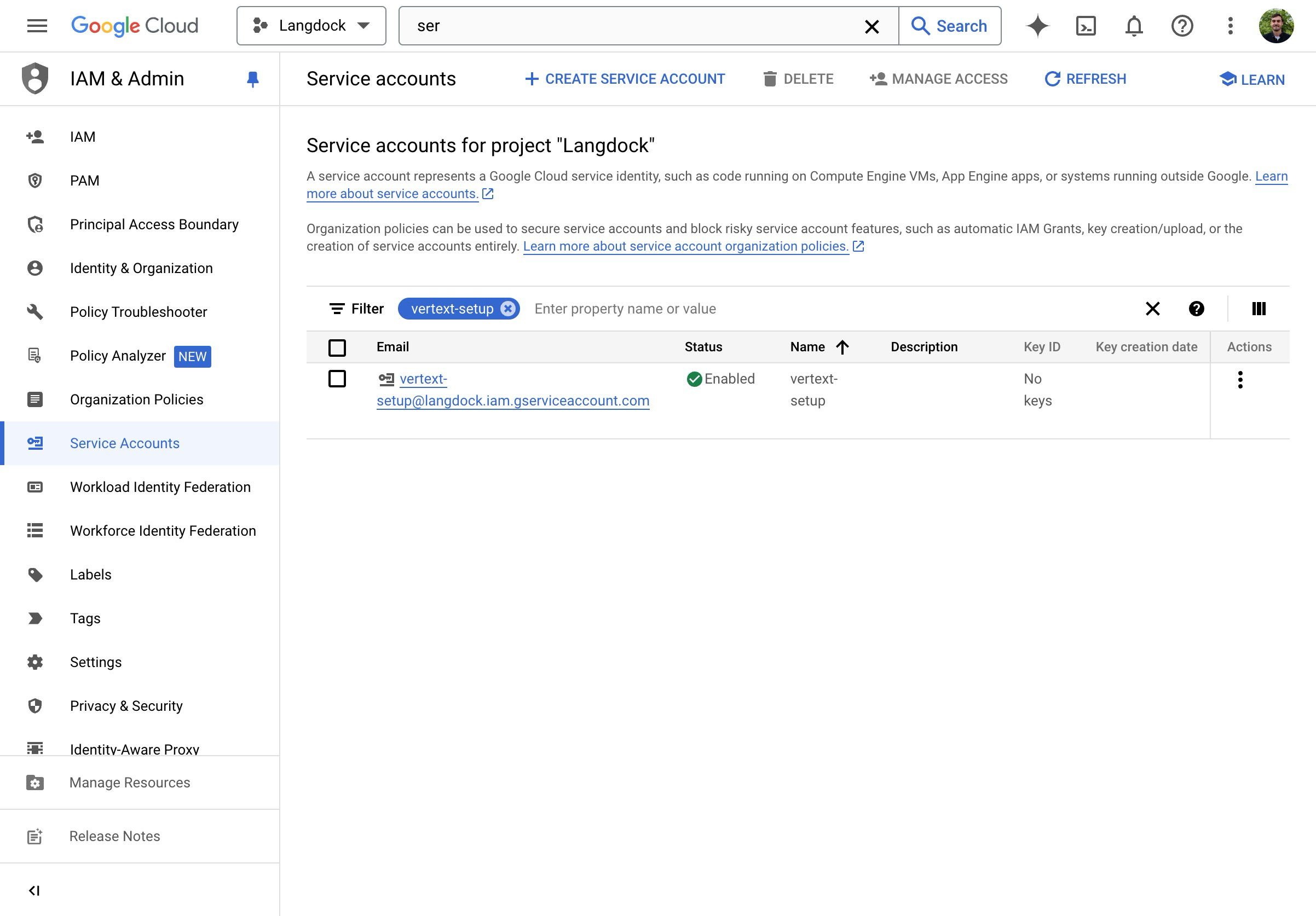Screen dimensions: 1316x916
Task: Open Policy Troubleshooter
Action: click(140, 312)
